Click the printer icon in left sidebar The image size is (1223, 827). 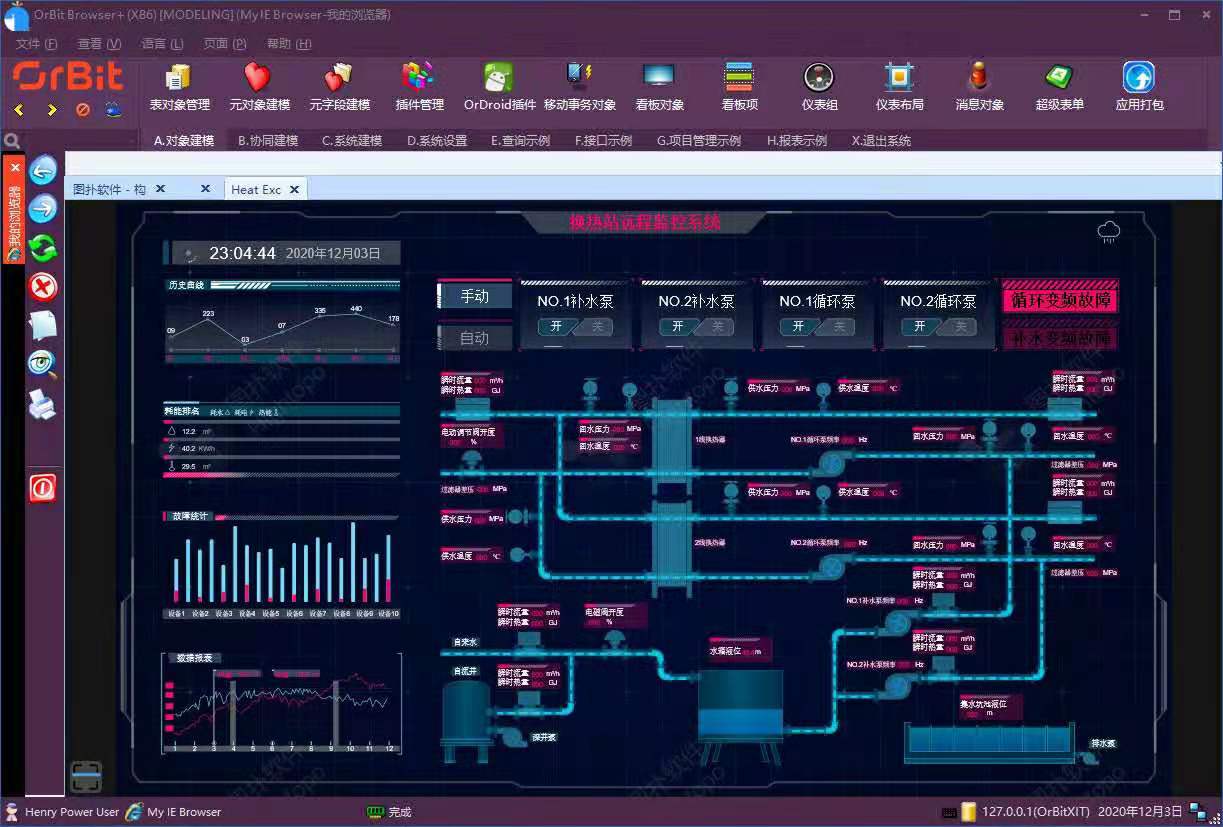pyautogui.click(x=43, y=405)
